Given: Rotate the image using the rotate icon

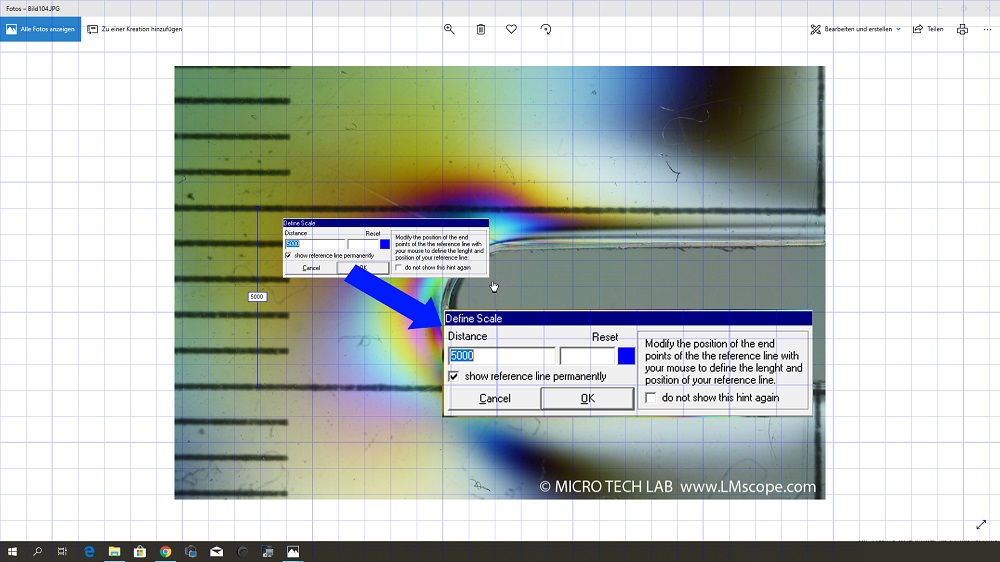Looking at the screenshot, I should pos(545,29).
